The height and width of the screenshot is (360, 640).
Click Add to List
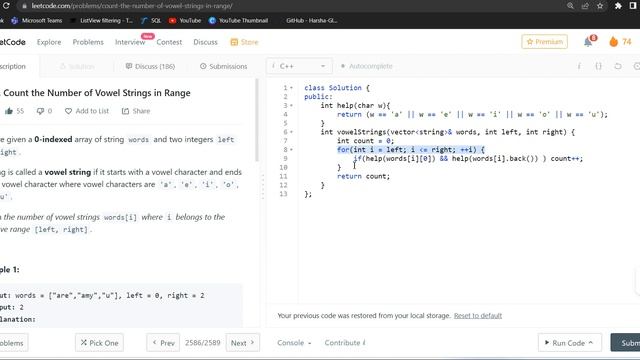coord(87,111)
